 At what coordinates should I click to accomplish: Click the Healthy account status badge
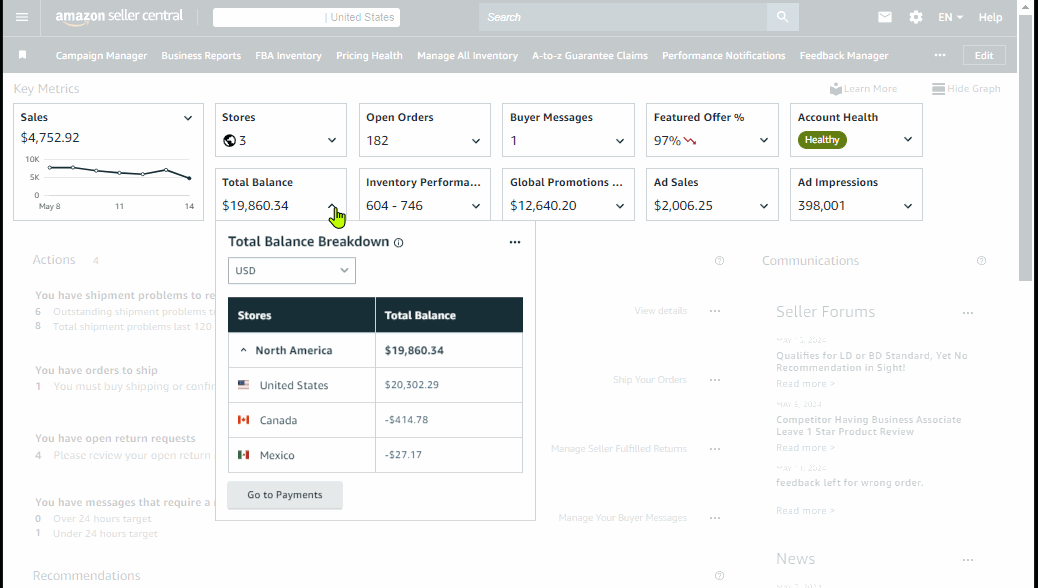822,140
